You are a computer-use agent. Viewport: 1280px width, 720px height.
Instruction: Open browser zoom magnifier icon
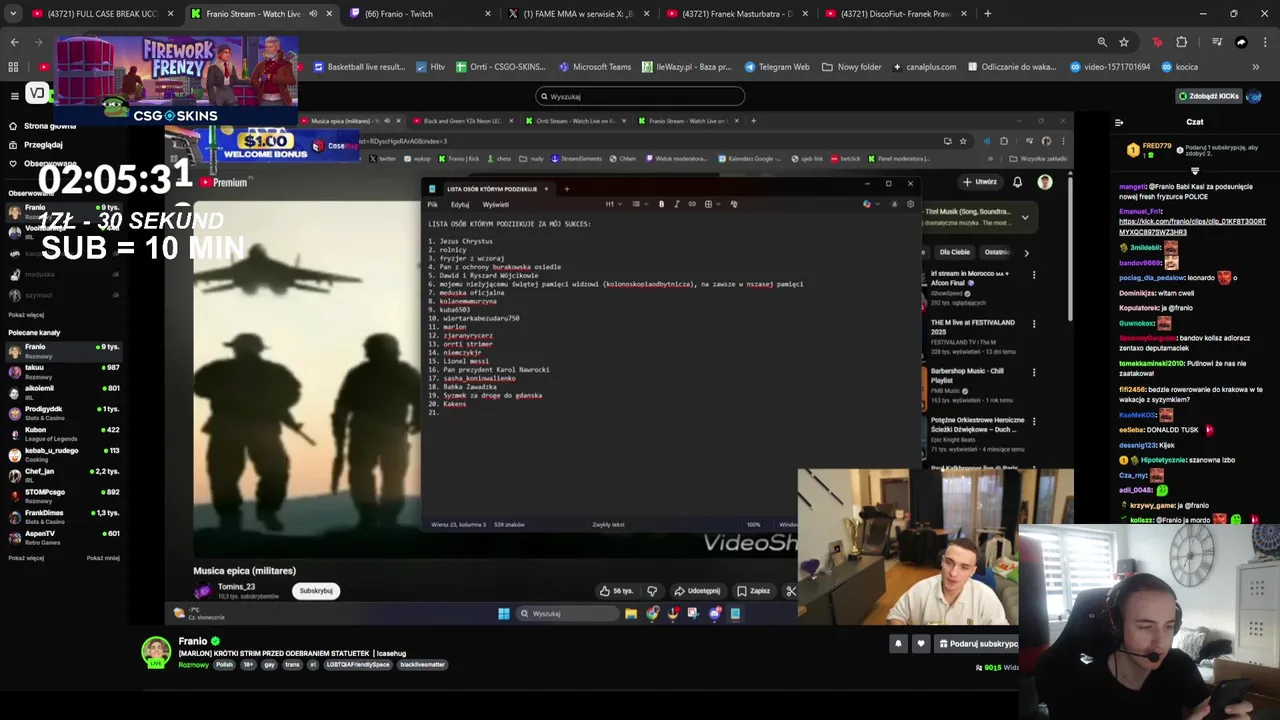[1102, 42]
